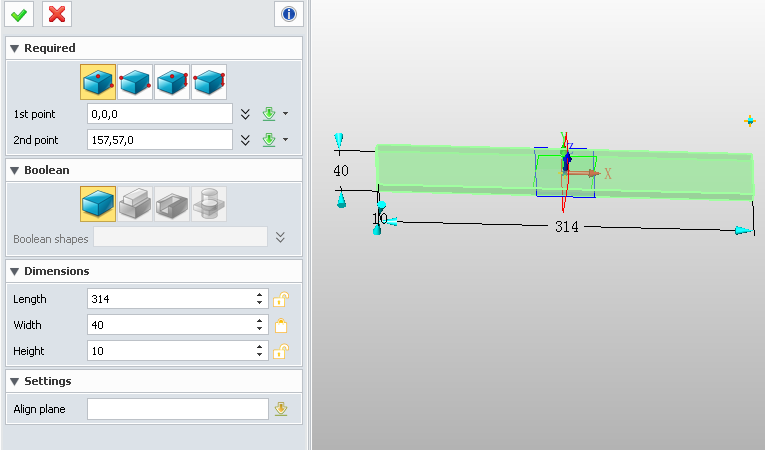Click the 1st point pick-from-screen green arrow
The width and height of the screenshot is (765, 450).
pyautogui.click(x=269, y=114)
